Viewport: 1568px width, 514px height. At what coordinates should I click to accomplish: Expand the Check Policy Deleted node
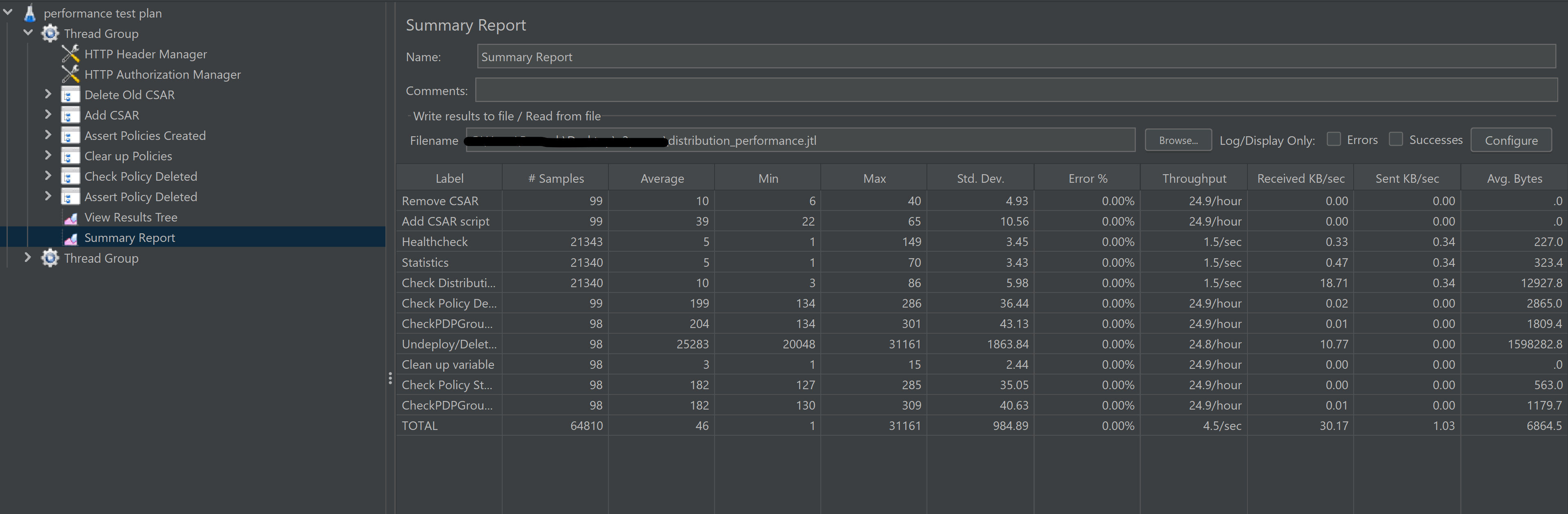(48, 175)
